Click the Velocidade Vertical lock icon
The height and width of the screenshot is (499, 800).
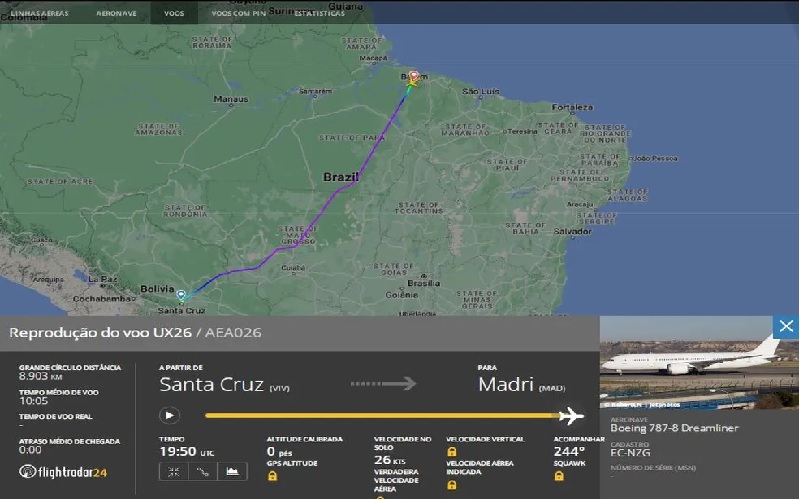point(452,452)
